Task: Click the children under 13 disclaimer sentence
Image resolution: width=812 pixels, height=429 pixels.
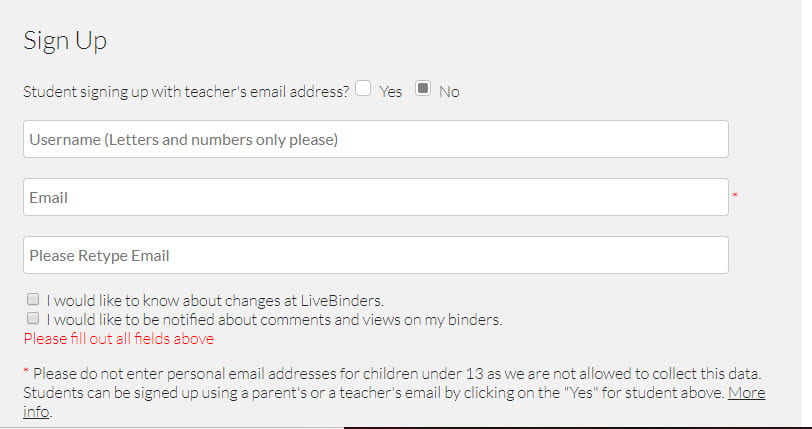Action: 400,373
